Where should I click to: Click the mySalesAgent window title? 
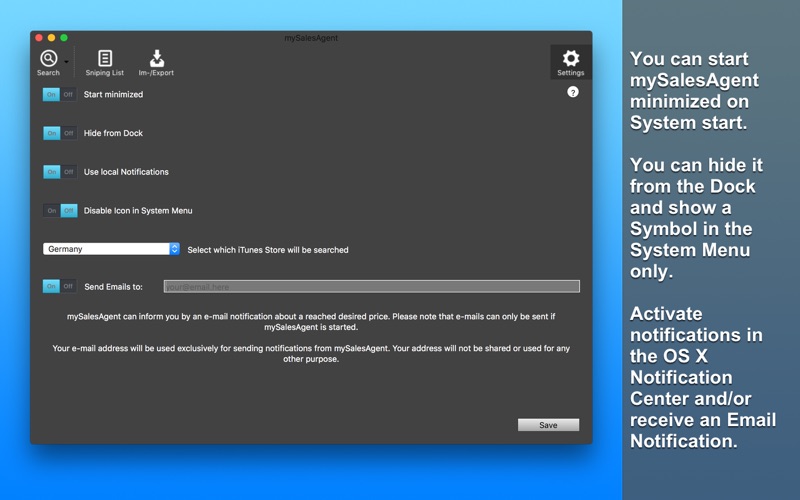click(311, 38)
